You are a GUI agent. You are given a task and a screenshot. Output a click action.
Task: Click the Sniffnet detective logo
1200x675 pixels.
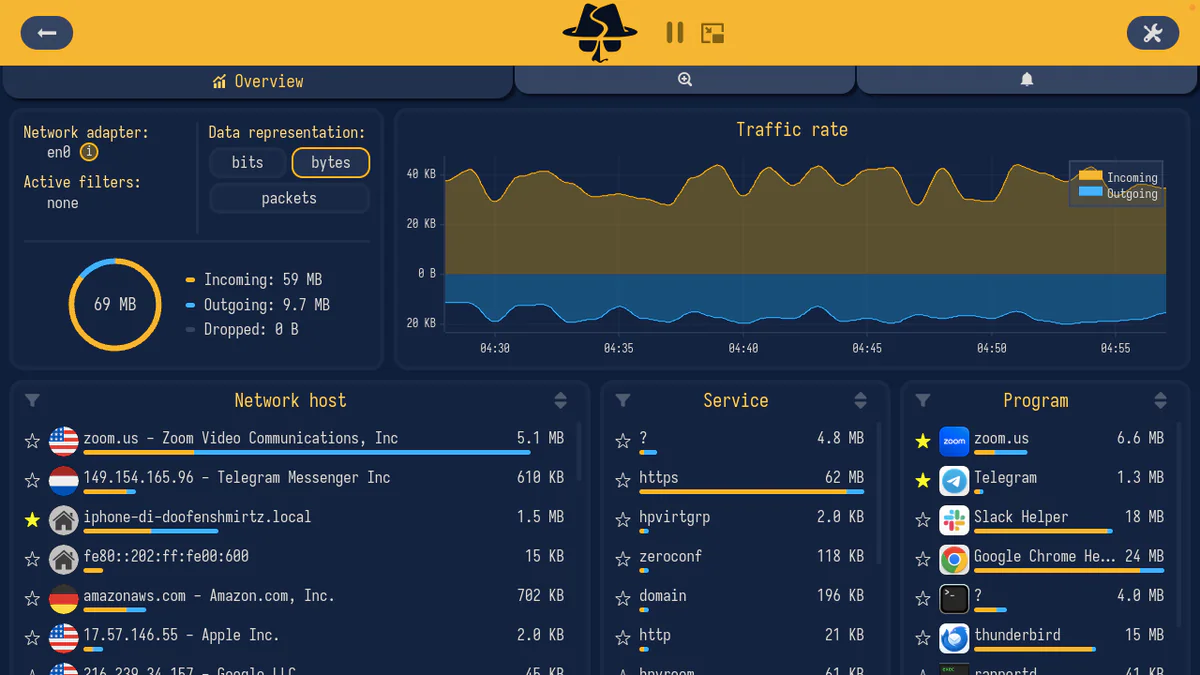[598, 32]
